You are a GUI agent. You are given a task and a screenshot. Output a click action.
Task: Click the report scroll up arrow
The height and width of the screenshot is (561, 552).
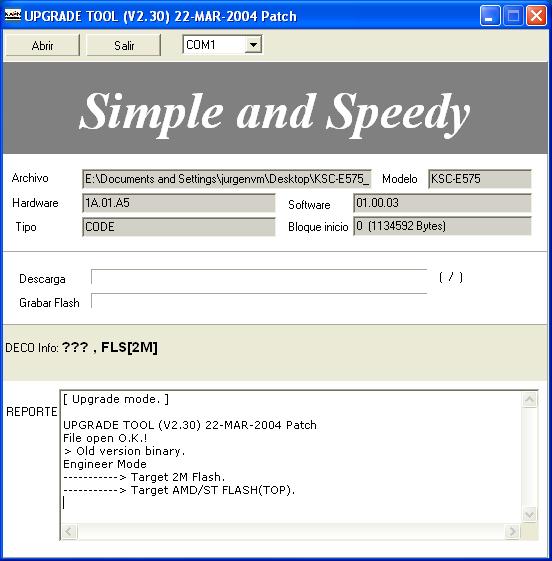click(529, 400)
